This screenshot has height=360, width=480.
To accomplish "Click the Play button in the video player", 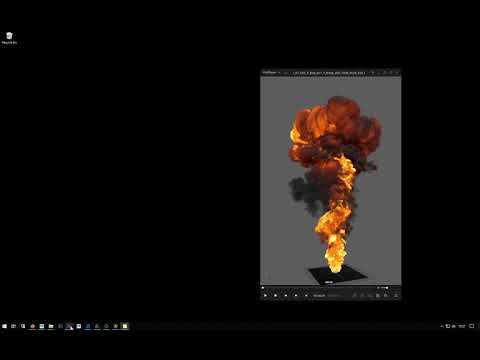I will click(x=265, y=295).
